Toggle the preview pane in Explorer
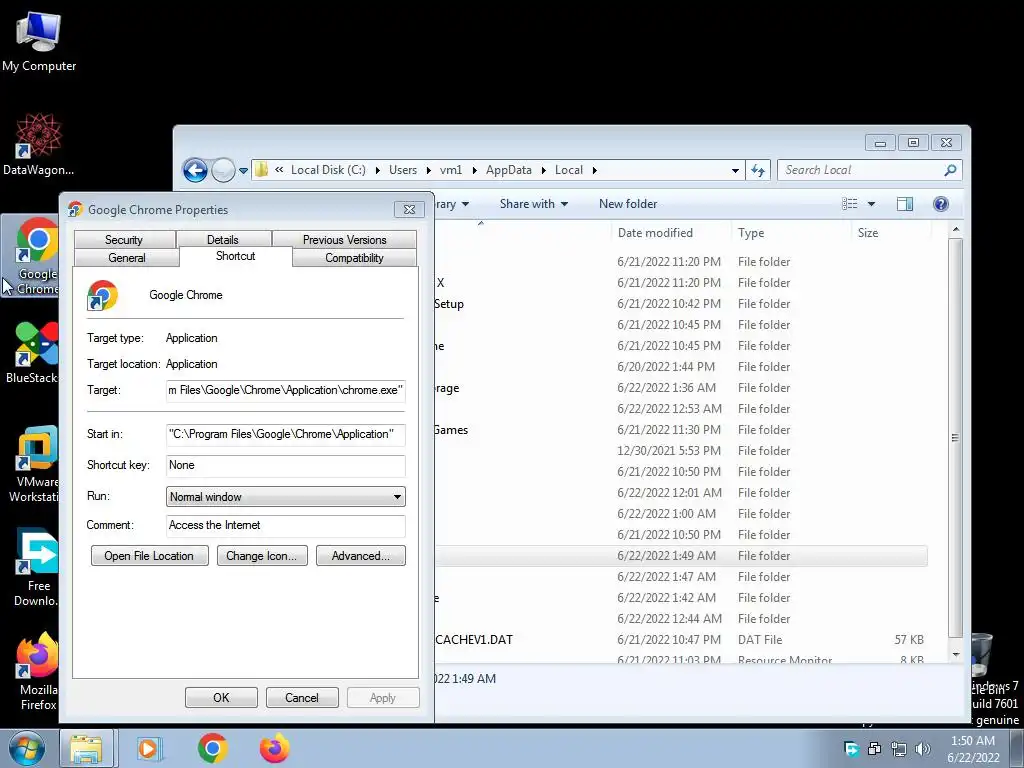 pyautogui.click(x=904, y=204)
